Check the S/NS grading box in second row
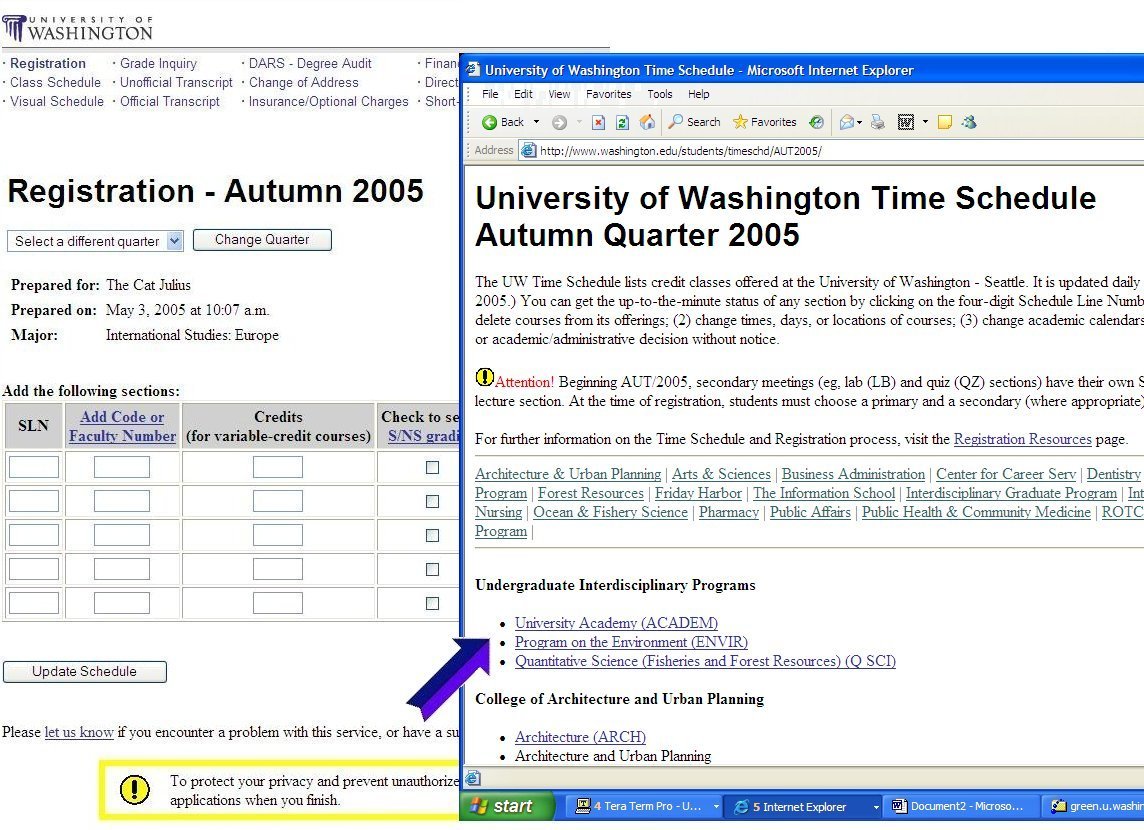Image resolution: width=1144 pixels, height=830 pixels. (433, 501)
